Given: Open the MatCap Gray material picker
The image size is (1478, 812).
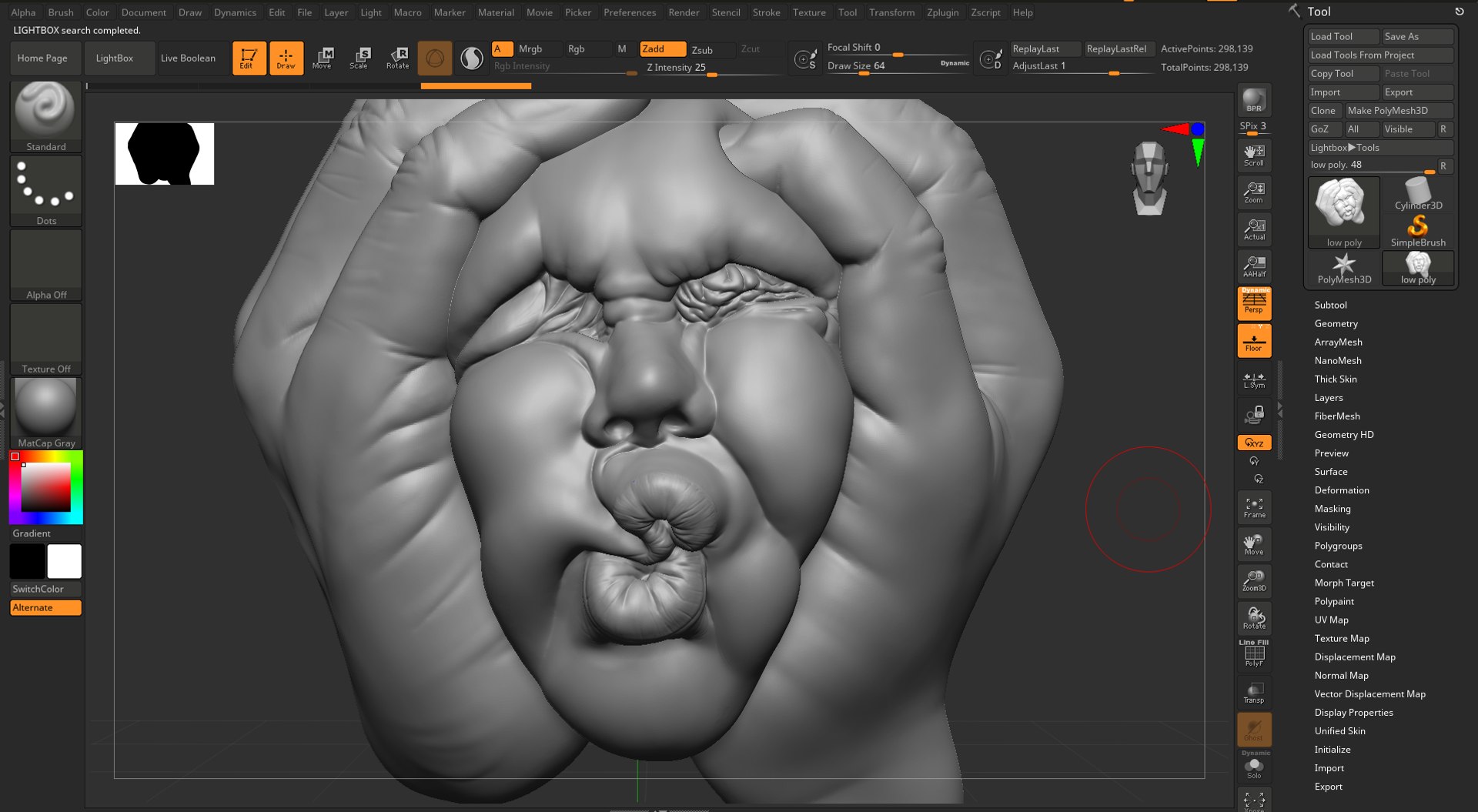Looking at the screenshot, I should pyautogui.click(x=46, y=413).
